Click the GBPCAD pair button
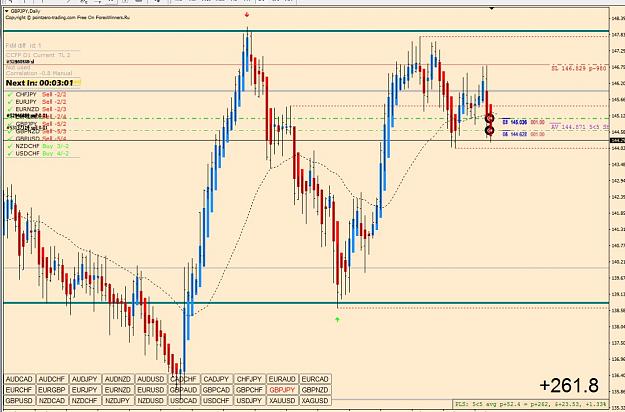Image resolution: width=625 pixels, height=412 pixels. click(x=216, y=390)
